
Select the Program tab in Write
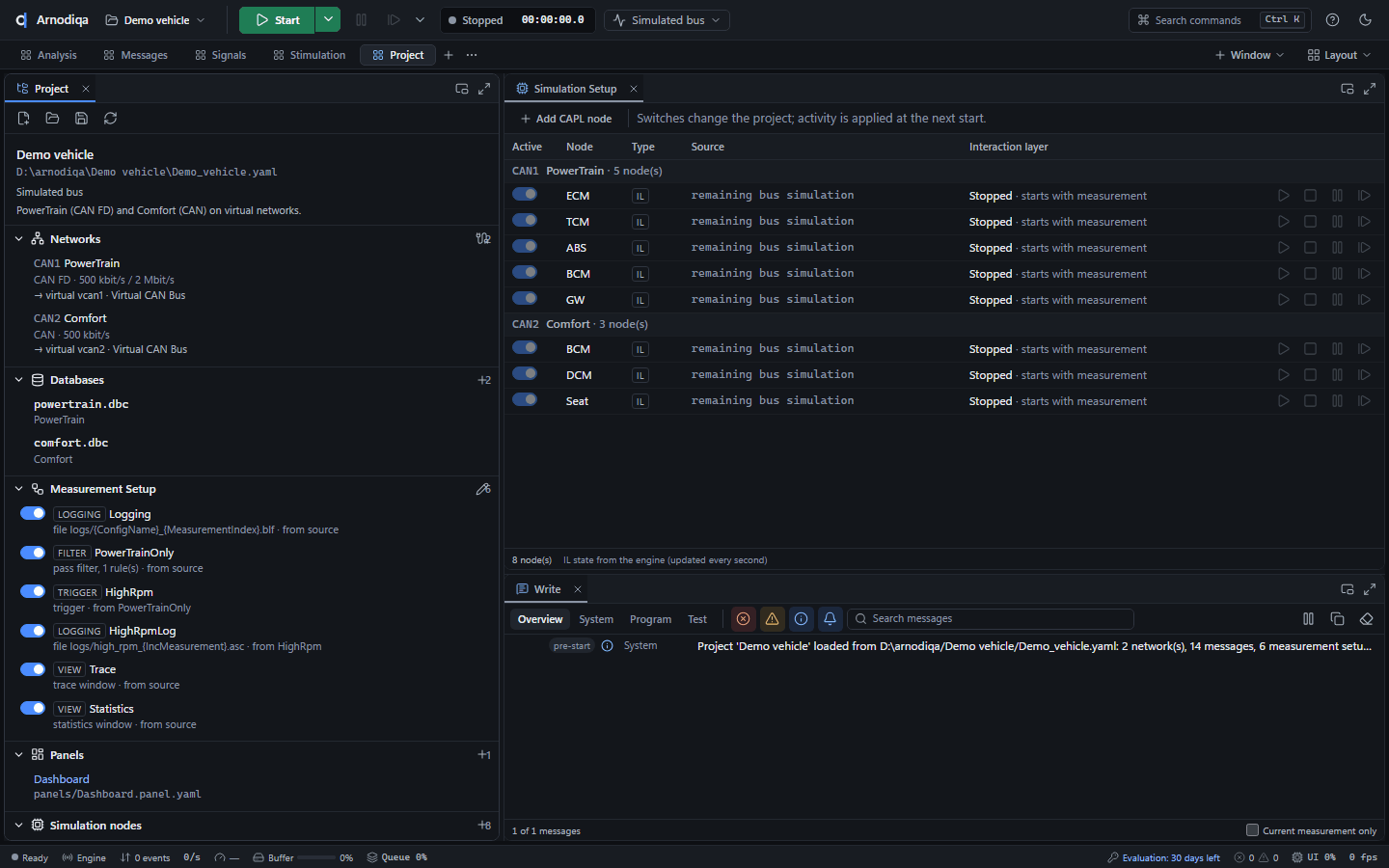(x=650, y=619)
